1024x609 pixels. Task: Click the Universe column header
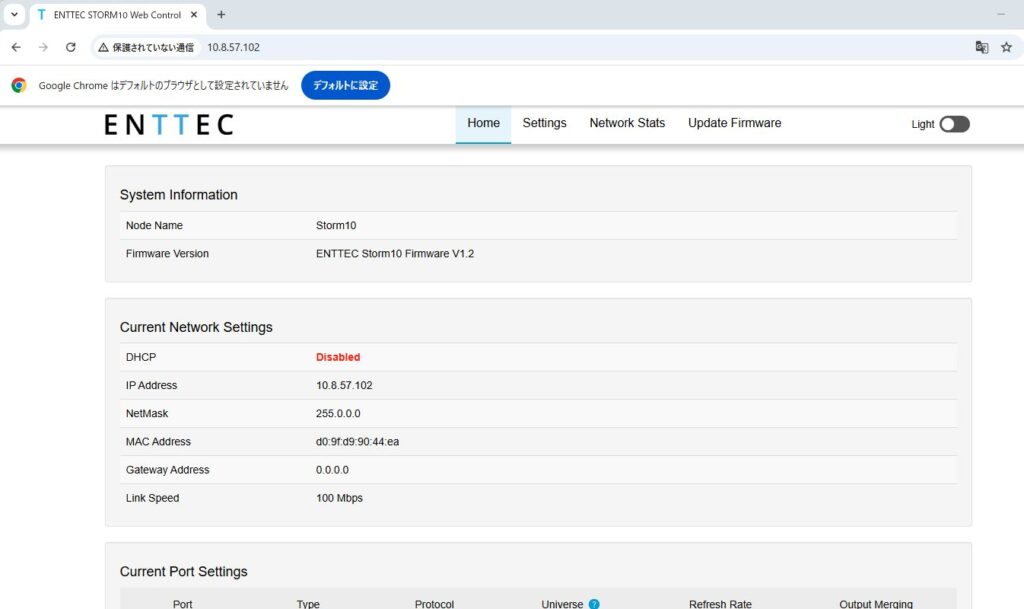562,604
